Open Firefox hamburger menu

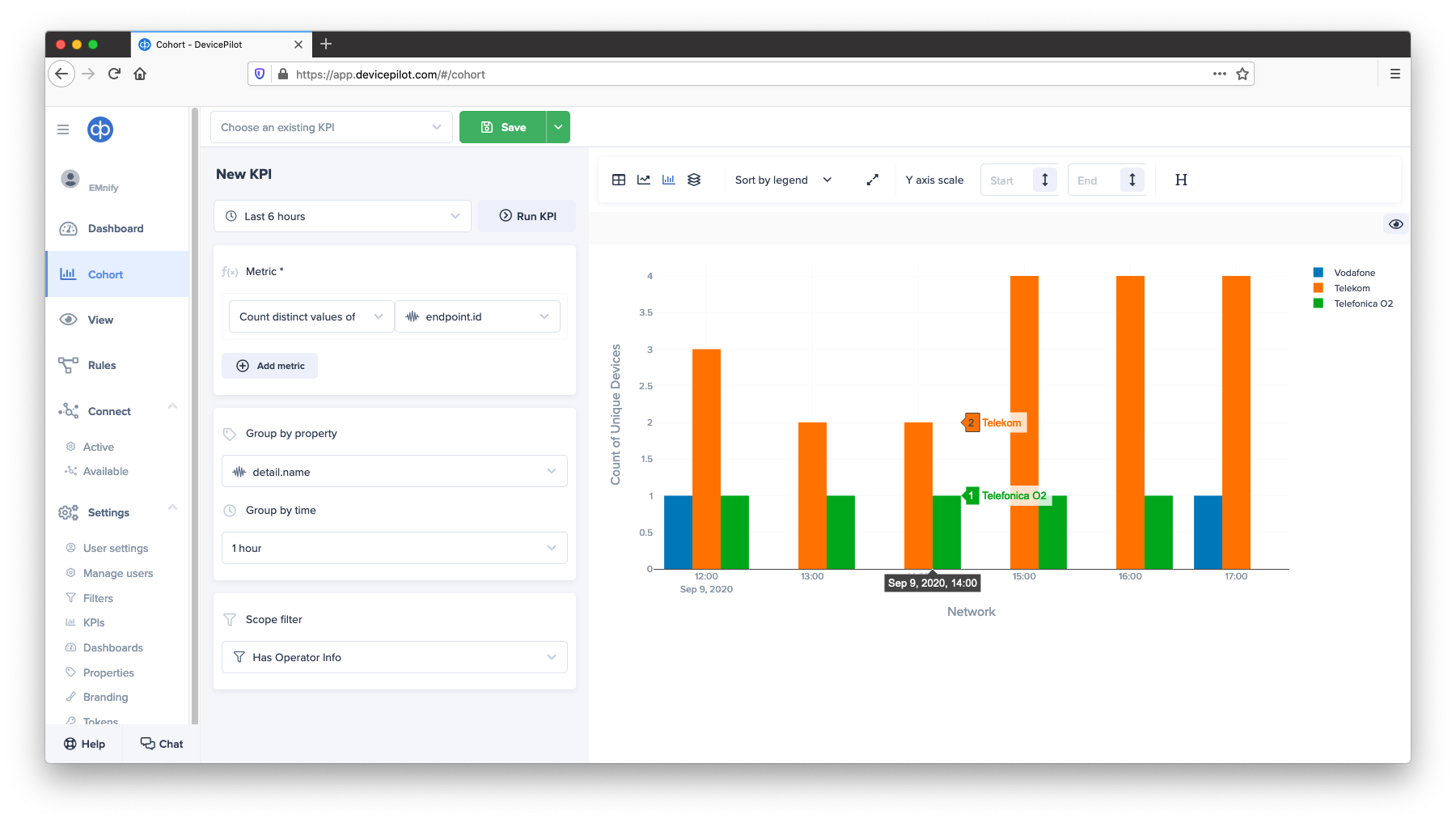(x=1395, y=74)
